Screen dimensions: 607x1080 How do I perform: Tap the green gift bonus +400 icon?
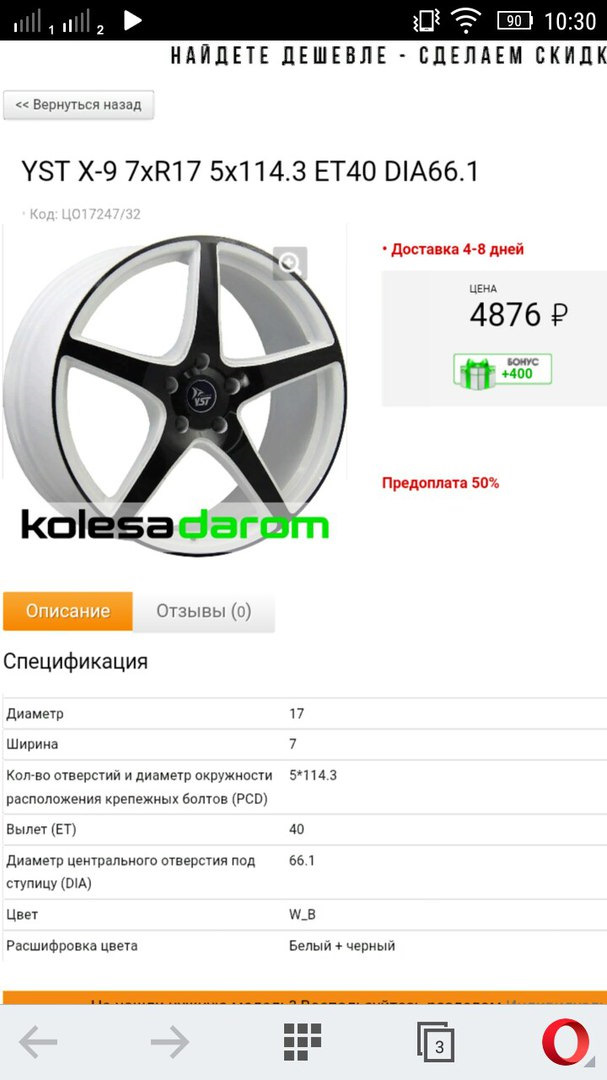coord(502,372)
